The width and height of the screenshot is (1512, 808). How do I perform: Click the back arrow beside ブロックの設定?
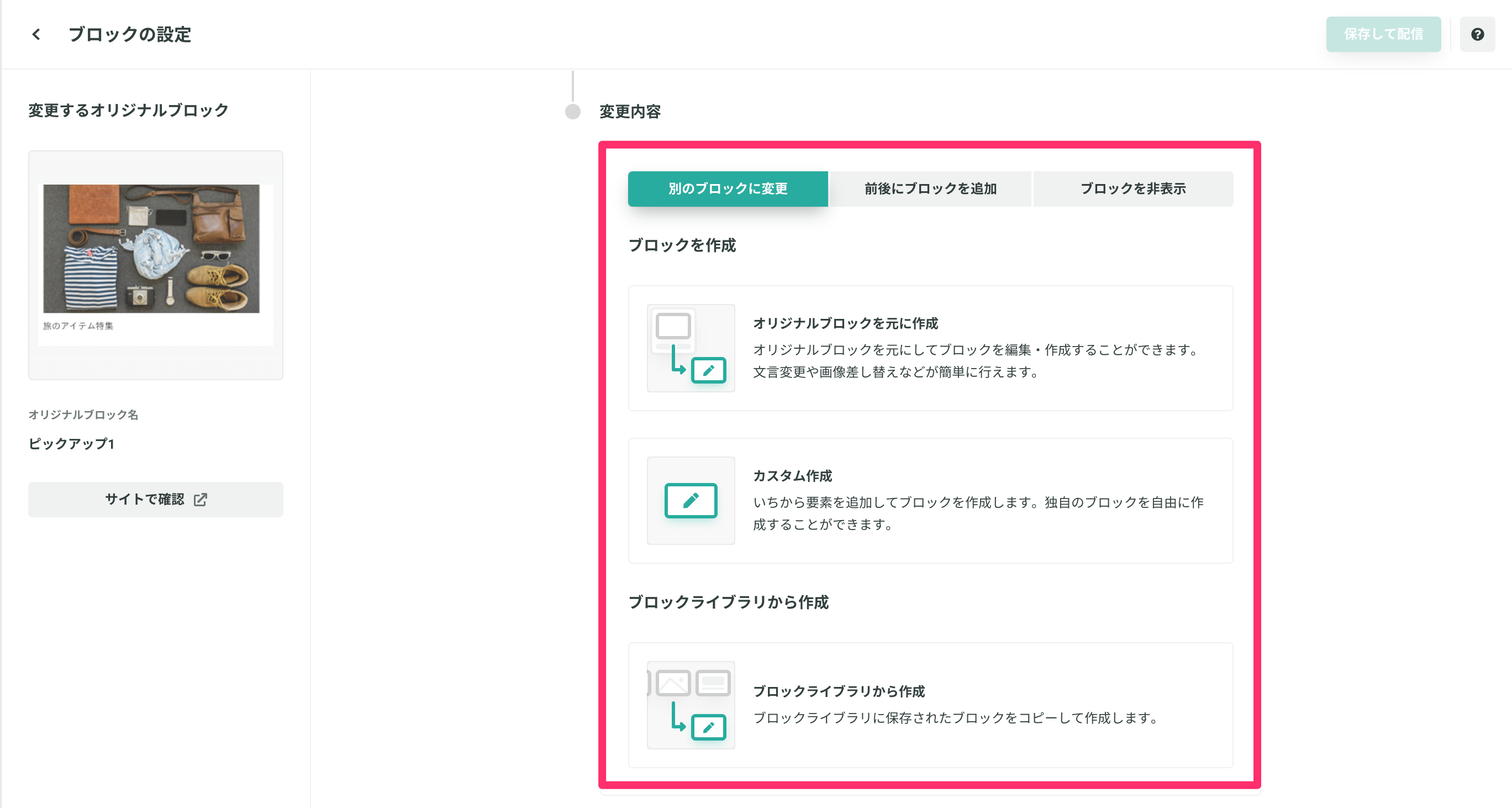pyautogui.click(x=36, y=34)
